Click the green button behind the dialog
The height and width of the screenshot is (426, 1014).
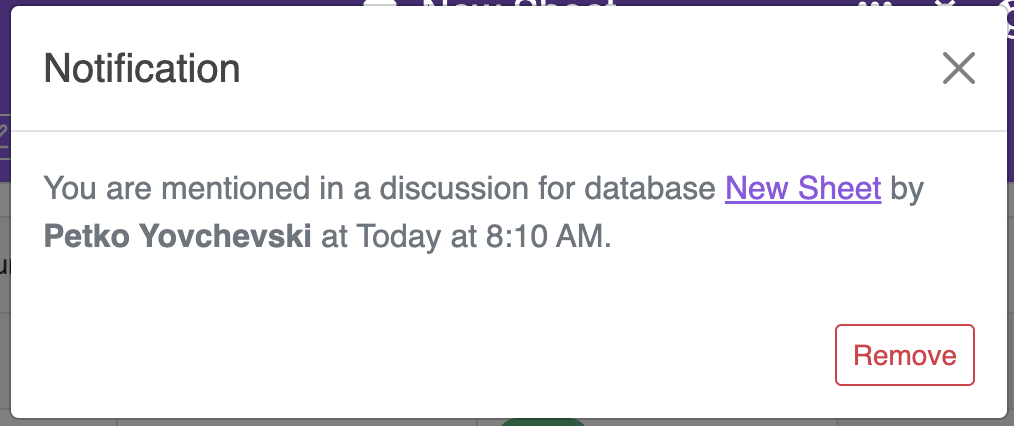pos(543,422)
